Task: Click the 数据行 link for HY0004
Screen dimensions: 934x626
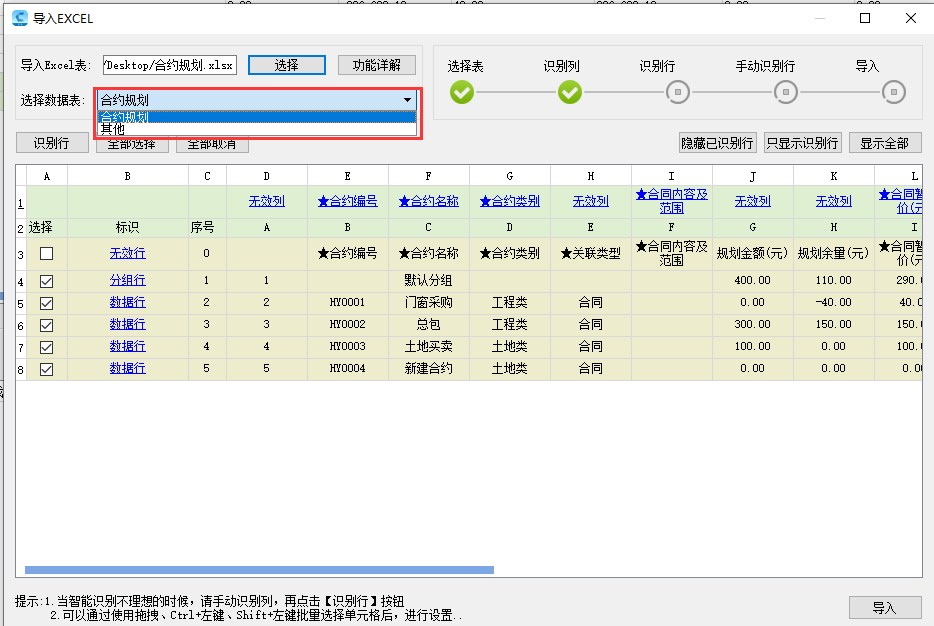Action: click(127, 368)
